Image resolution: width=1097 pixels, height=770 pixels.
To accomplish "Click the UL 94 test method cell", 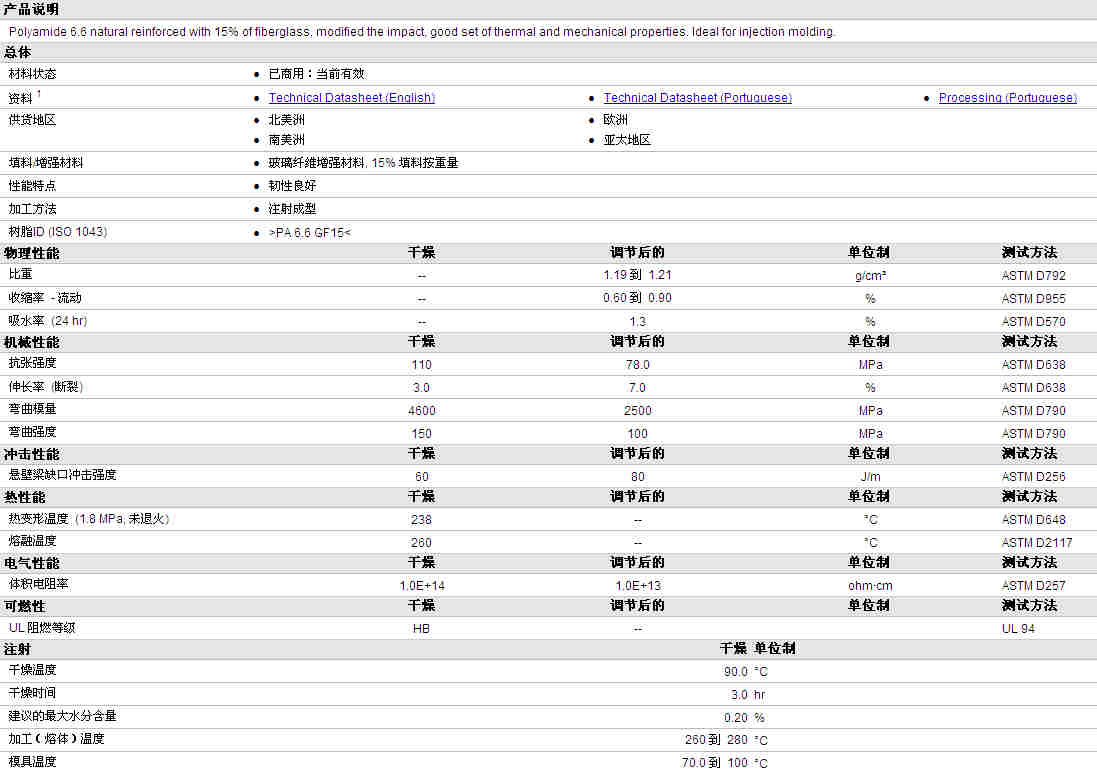I will pos(1018,629).
